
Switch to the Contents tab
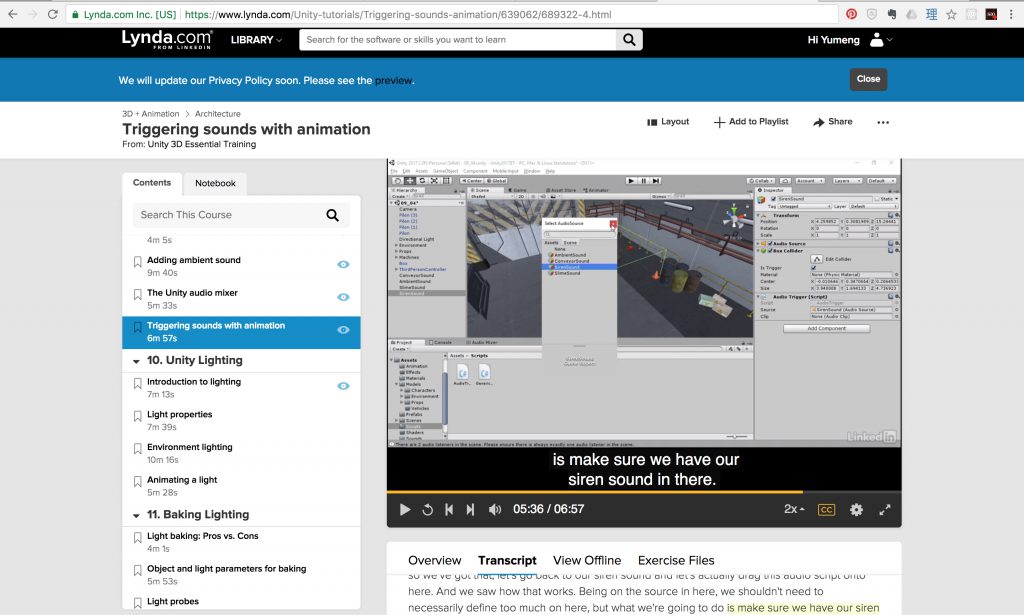tap(152, 183)
